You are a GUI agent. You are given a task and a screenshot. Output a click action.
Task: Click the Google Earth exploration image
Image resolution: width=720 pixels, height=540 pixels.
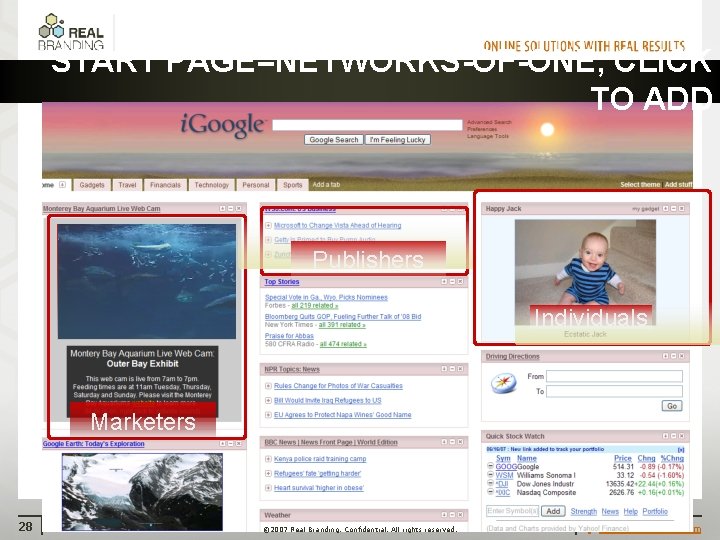click(142, 492)
